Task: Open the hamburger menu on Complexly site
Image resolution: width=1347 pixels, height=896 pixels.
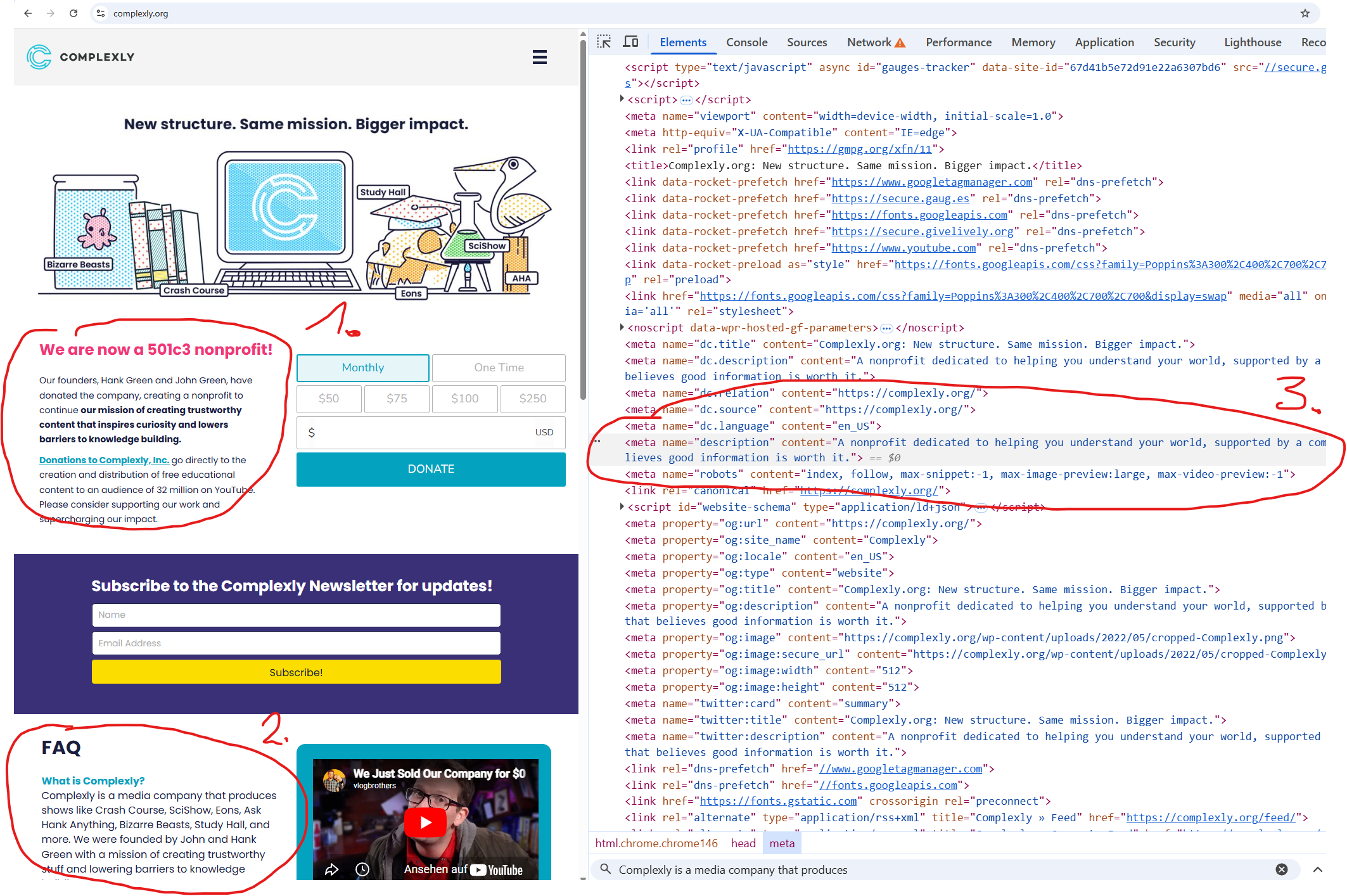Action: point(540,57)
